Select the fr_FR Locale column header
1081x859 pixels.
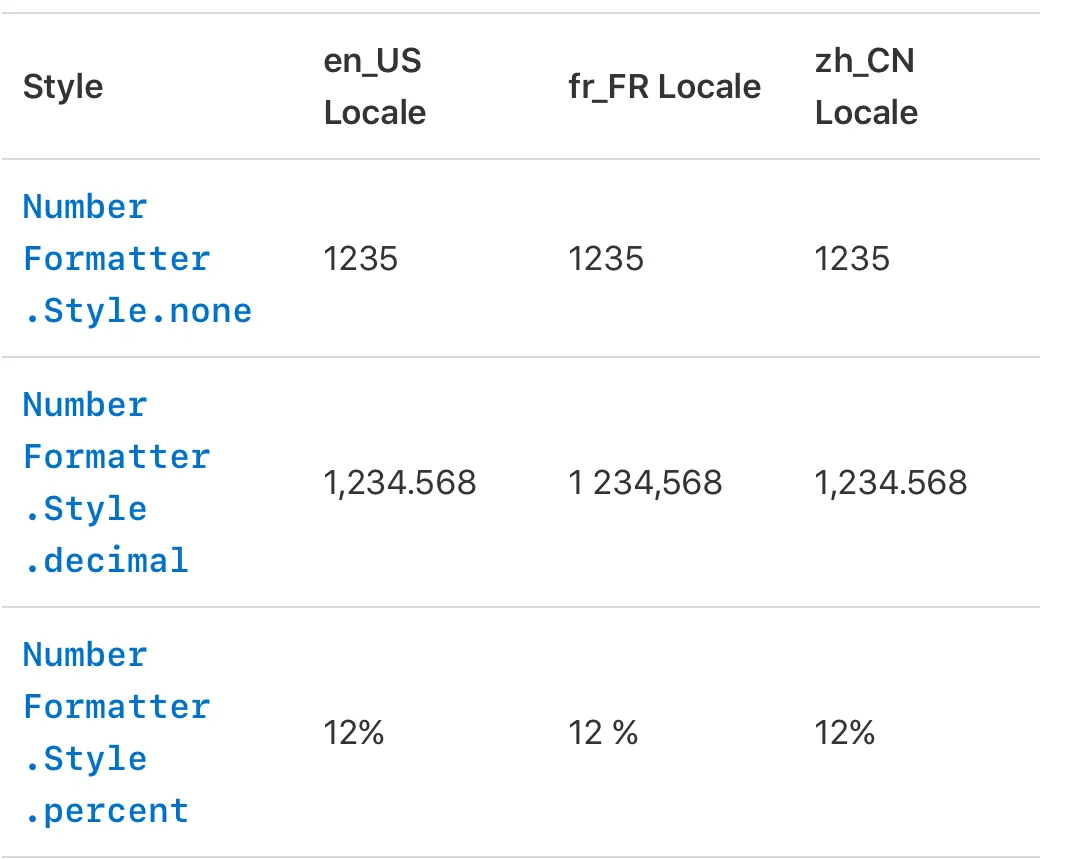pos(665,87)
